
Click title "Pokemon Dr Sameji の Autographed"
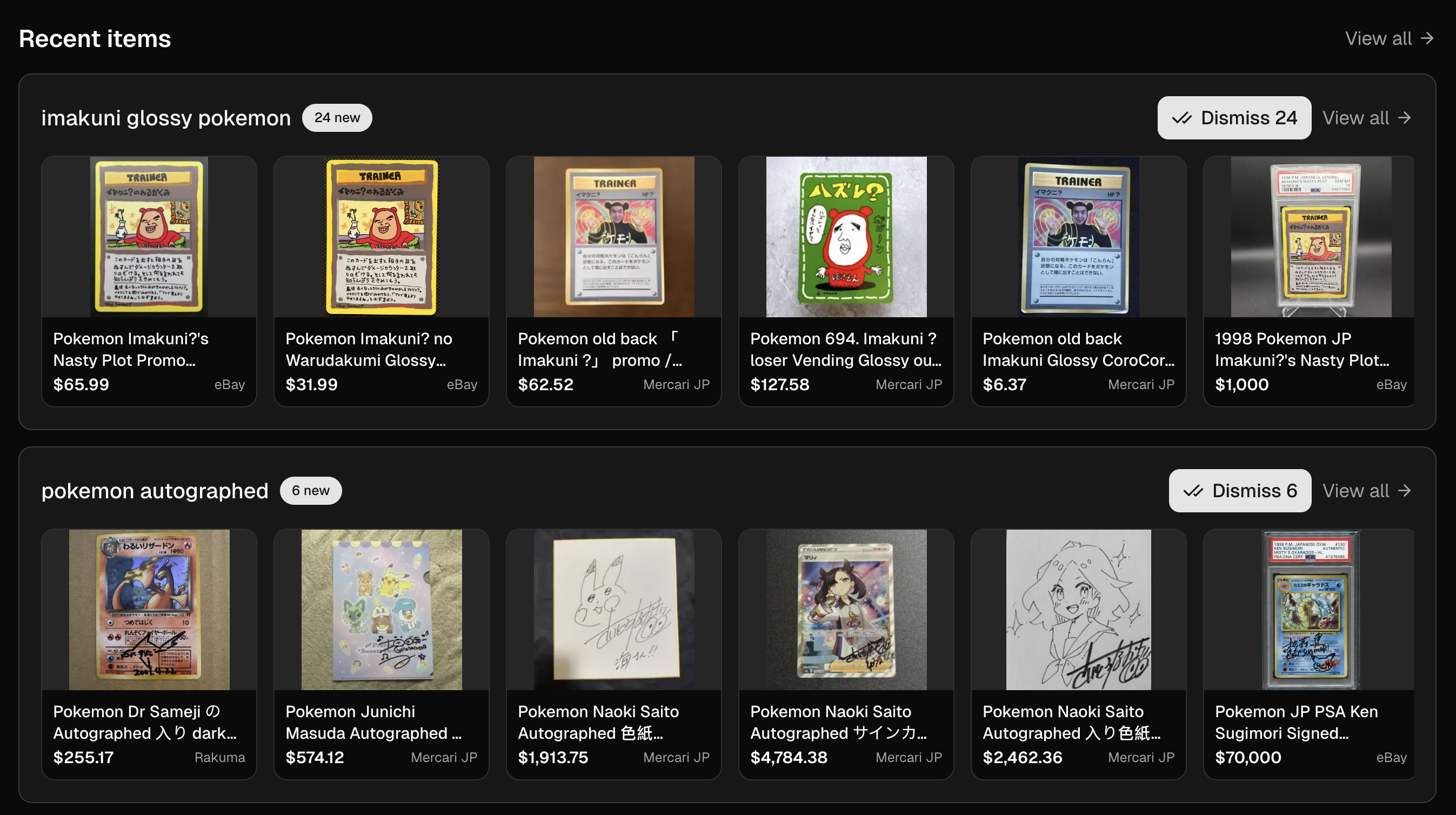point(145,722)
